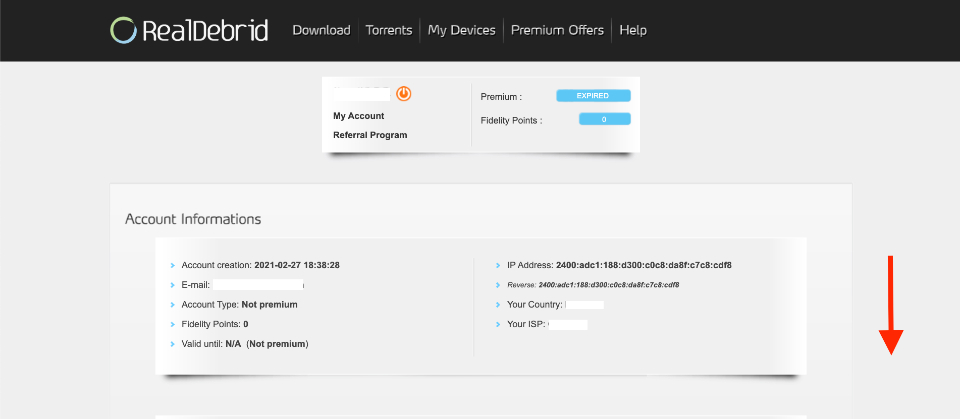The image size is (960, 419).
Task: Select account creation date 2021-02-27 18:38:28
Action: point(297,265)
